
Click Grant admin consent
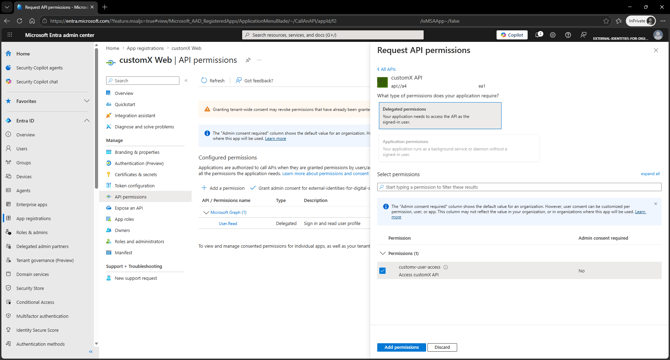pyautogui.click(x=310, y=188)
